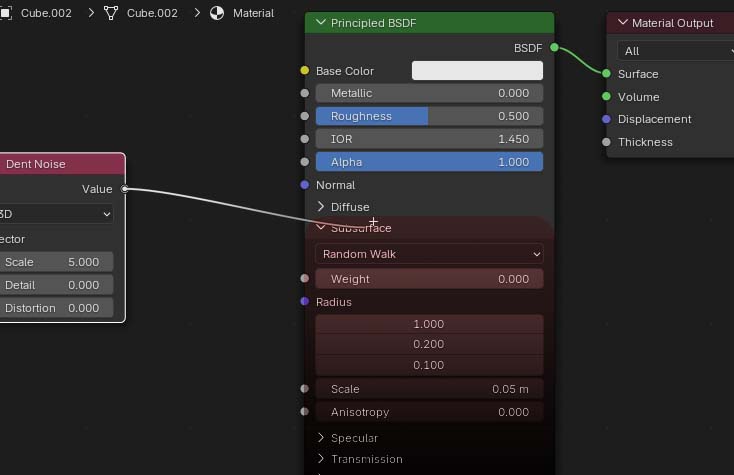734x475 pixels.
Task: Click the Radius 1.000 value field
Action: [429, 324]
